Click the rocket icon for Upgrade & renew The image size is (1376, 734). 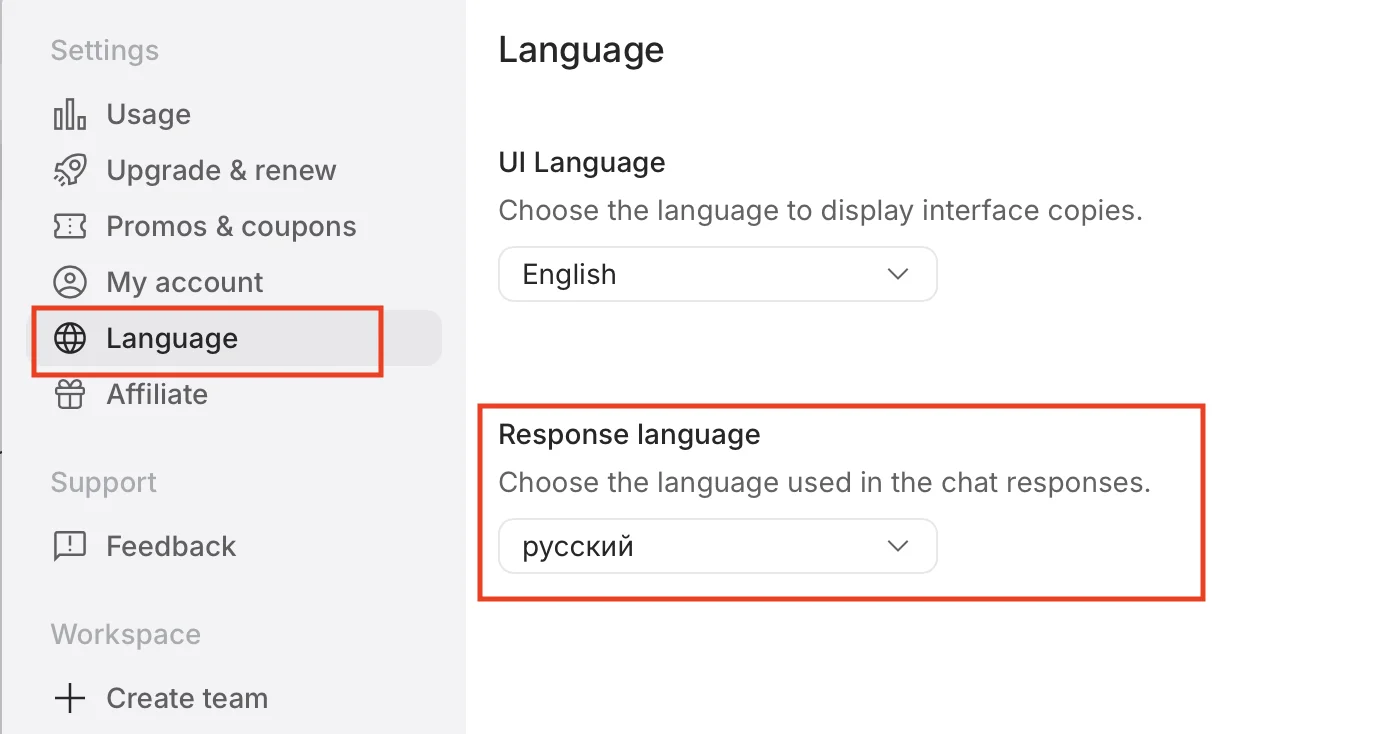pyautogui.click(x=69, y=171)
